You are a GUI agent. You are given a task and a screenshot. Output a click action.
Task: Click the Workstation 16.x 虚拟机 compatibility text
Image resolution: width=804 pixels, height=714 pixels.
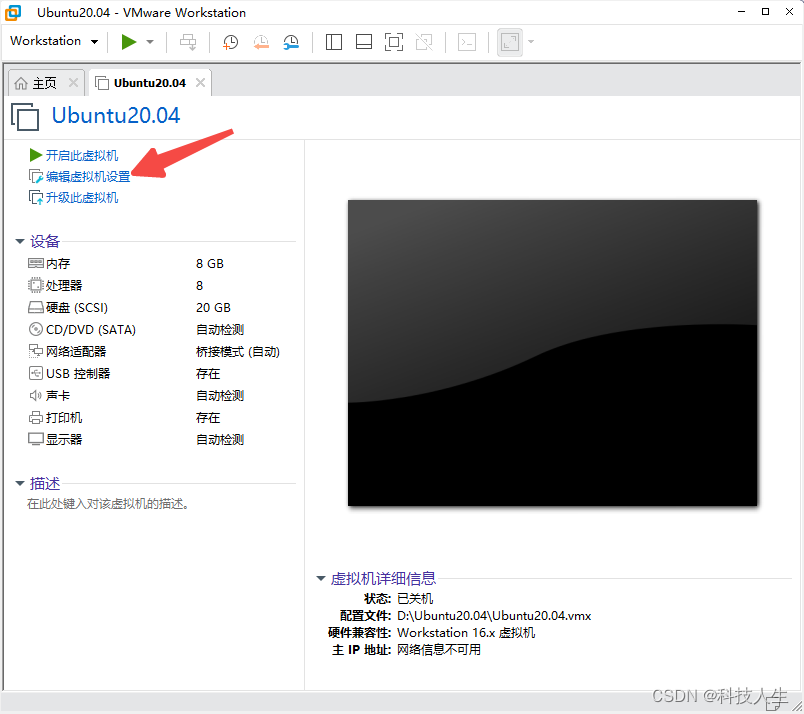coord(466,633)
